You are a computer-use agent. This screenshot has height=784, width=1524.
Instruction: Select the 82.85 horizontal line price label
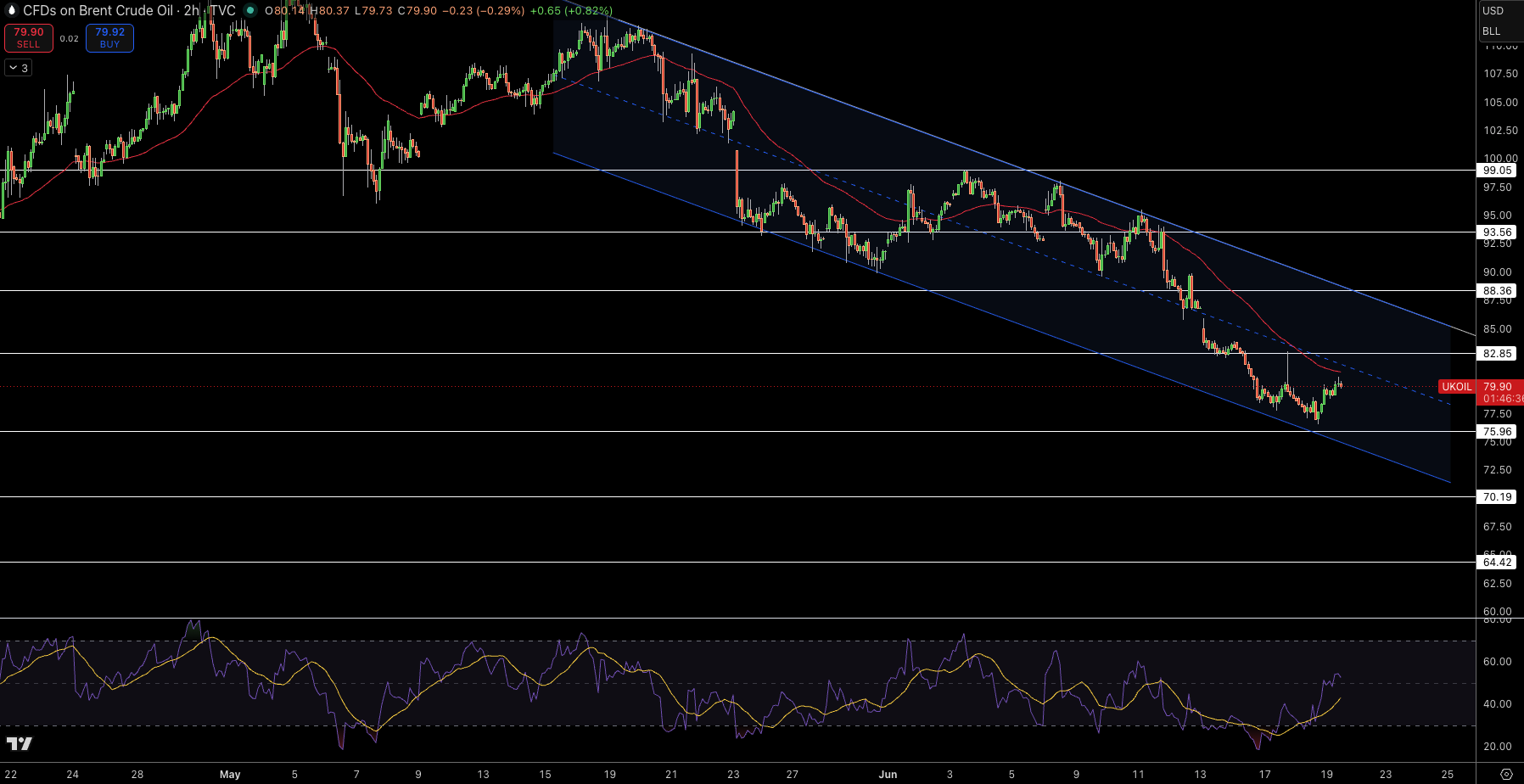pyautogui.click(x=1497, y=353)
